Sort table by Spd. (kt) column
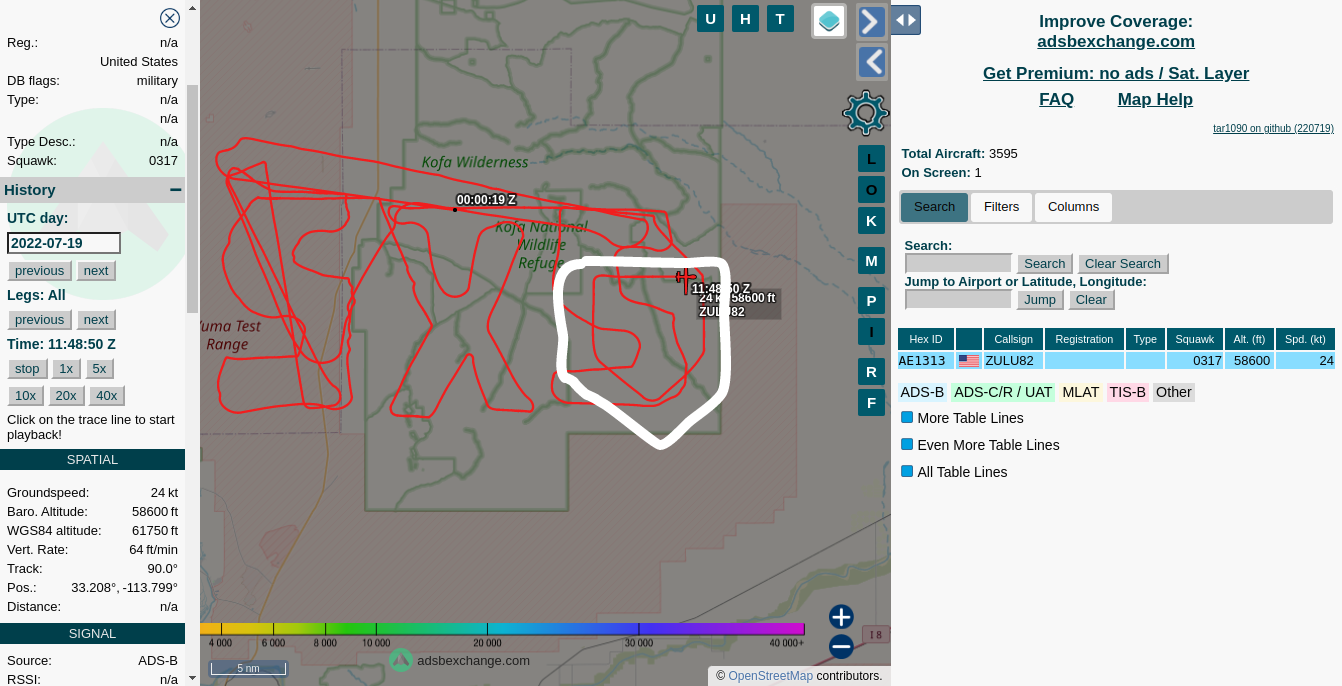The image size is (1342, 686). click(x=1305, y=339)
